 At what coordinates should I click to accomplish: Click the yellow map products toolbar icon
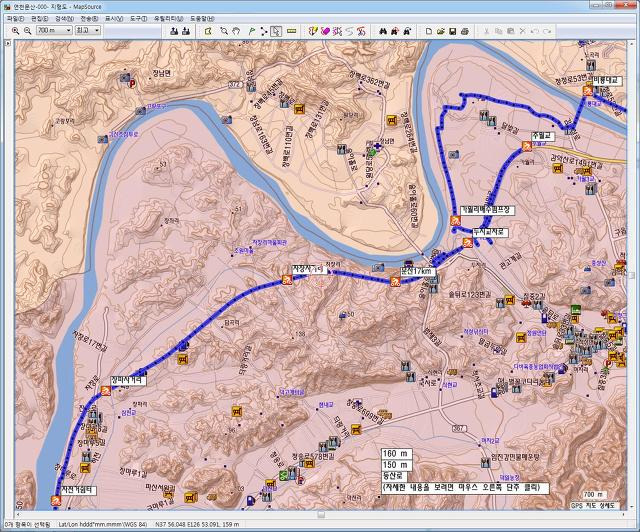coord(313,31)
